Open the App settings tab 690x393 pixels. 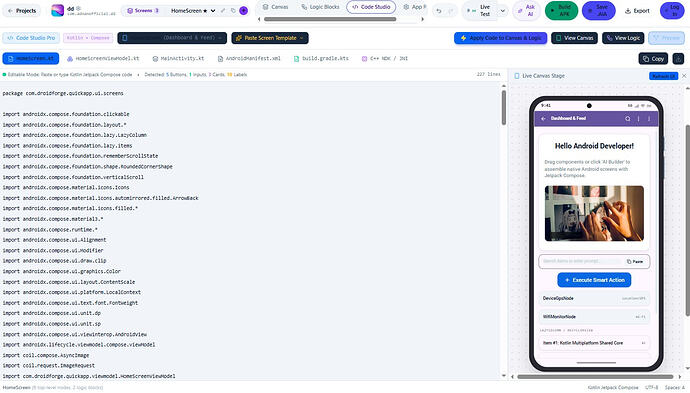click(x=414, y=7)
